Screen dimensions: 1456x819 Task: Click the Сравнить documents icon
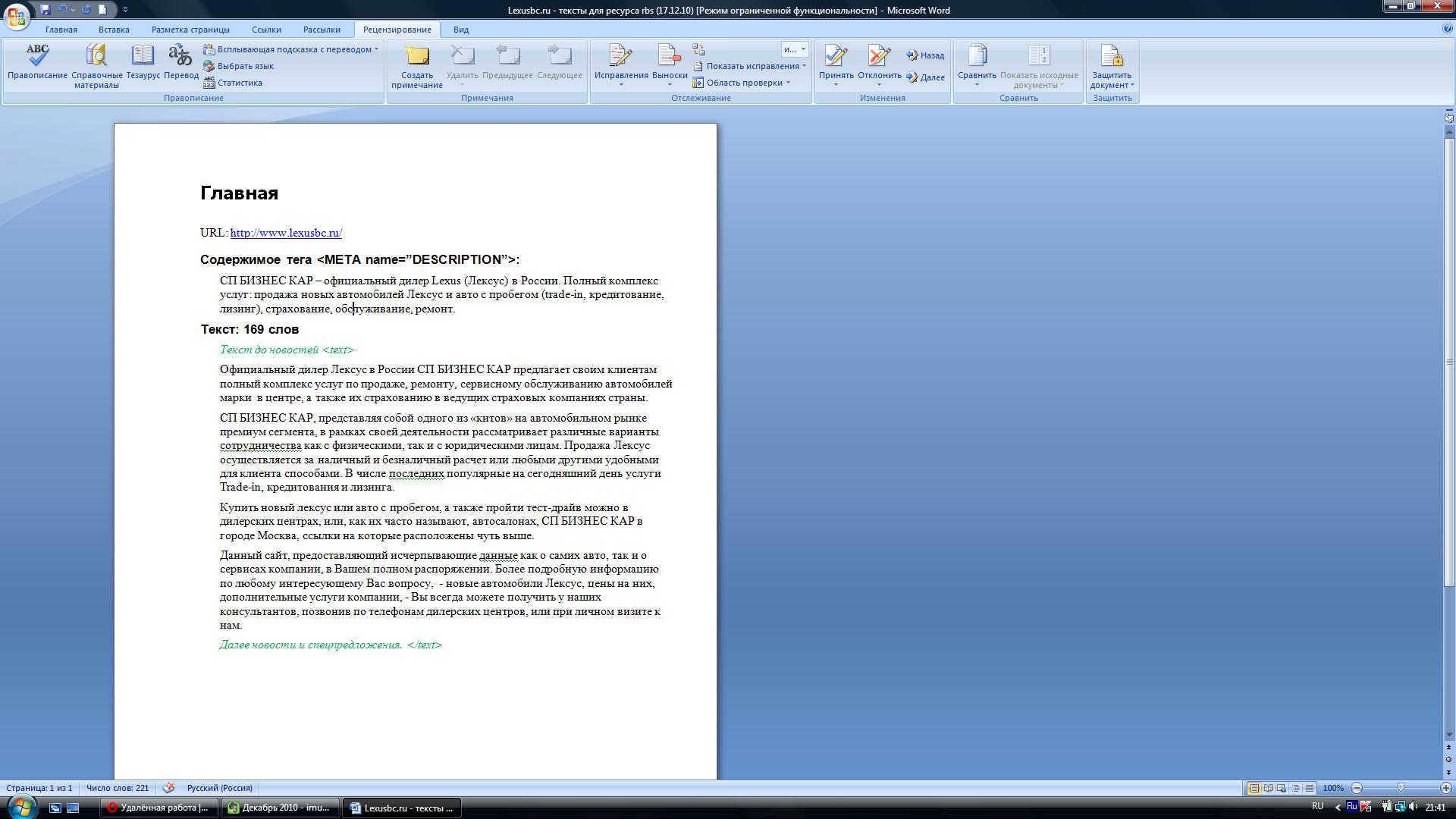pos(977,57)
